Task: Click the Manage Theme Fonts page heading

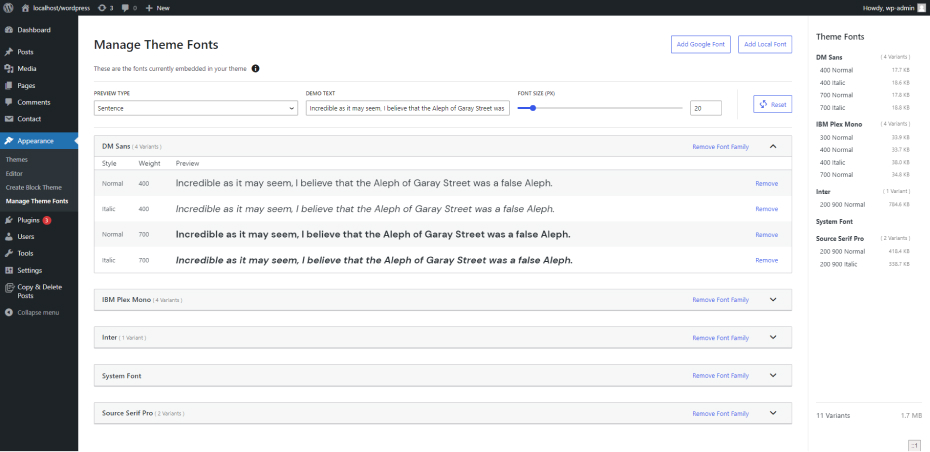Action: click(156, 44)
